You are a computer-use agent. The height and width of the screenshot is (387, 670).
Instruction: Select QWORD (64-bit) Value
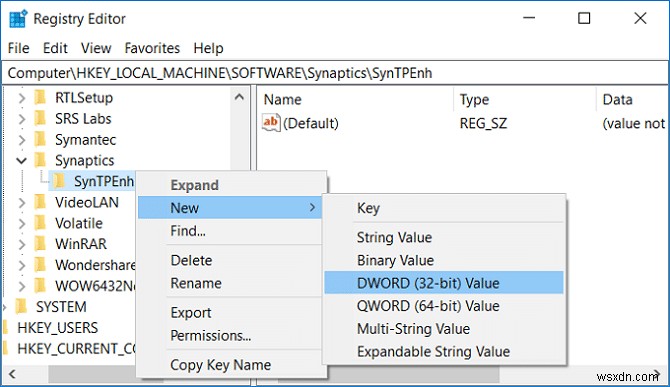pos(444,306)
